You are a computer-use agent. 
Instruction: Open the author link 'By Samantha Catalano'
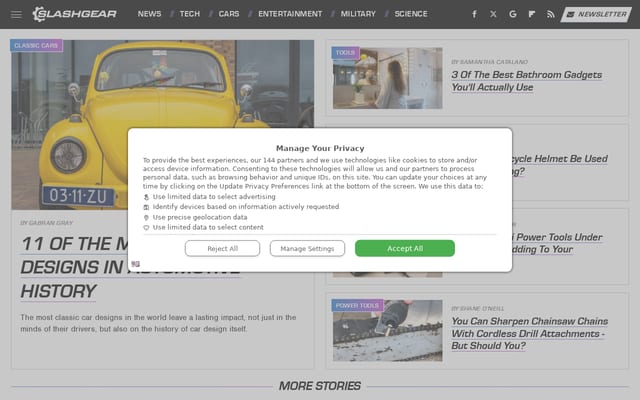[x=489, y=62]
